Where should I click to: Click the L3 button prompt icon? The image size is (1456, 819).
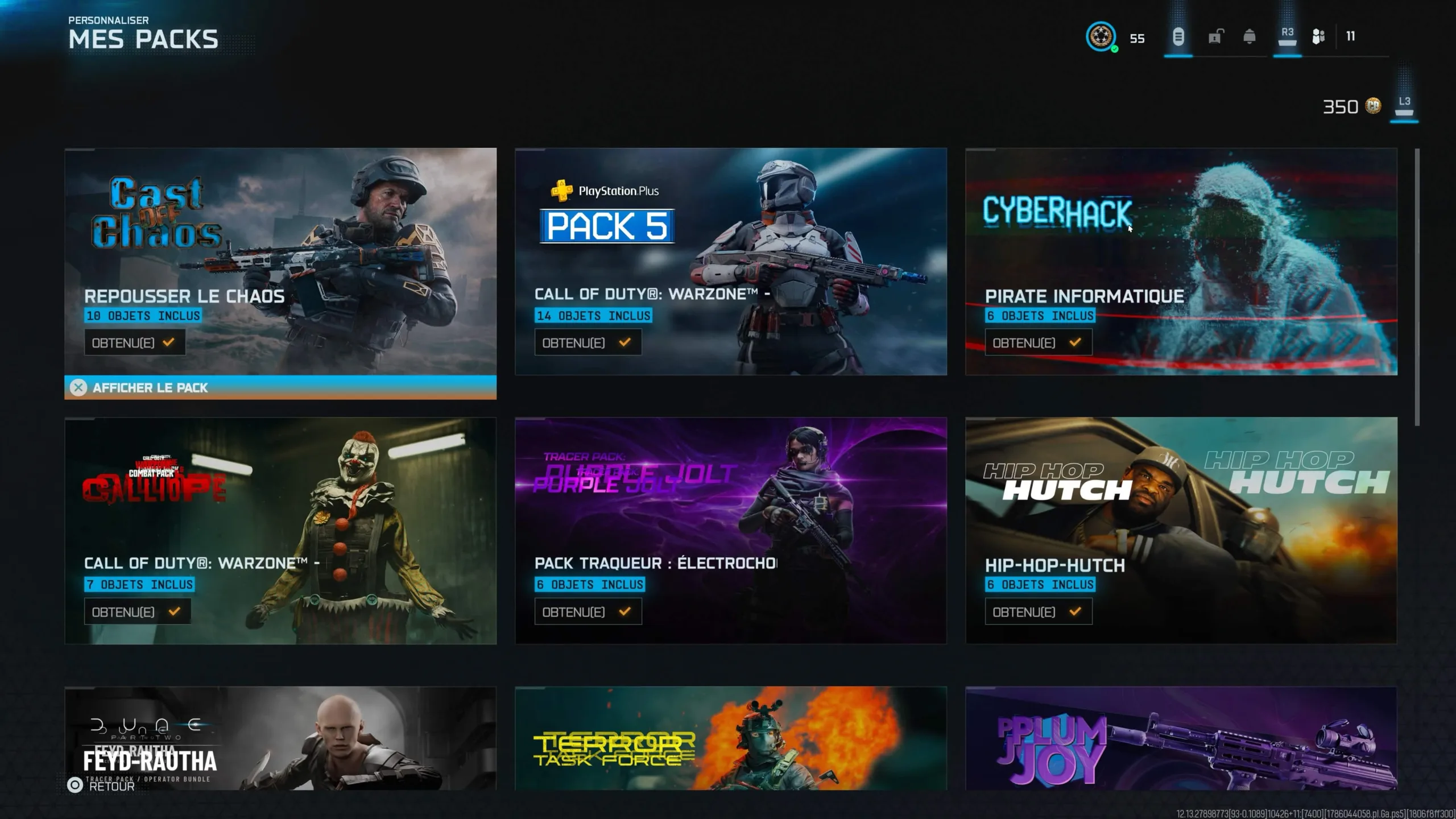tap(1404, 106)
